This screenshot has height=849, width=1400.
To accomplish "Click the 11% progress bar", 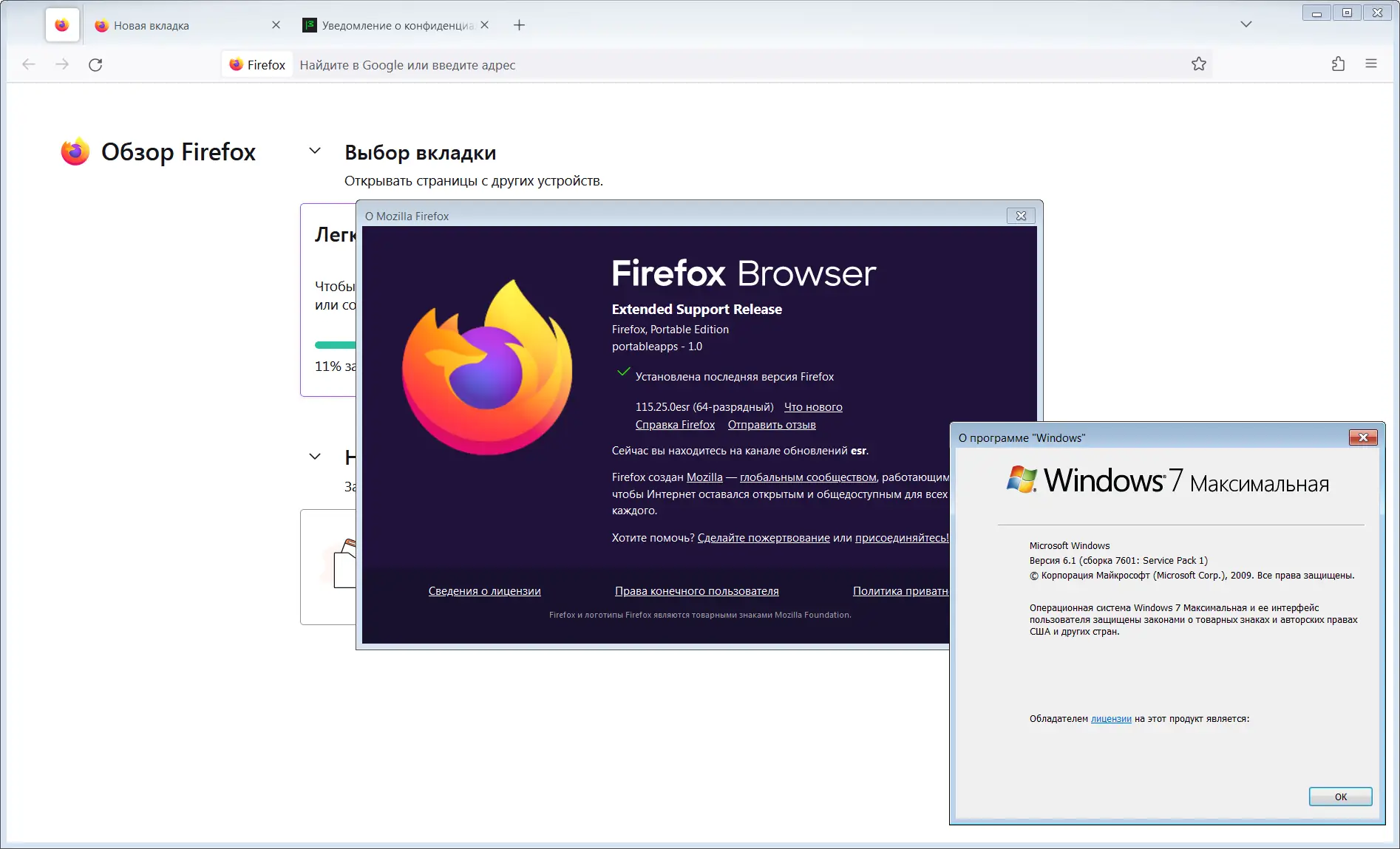I will pos(336,344).
